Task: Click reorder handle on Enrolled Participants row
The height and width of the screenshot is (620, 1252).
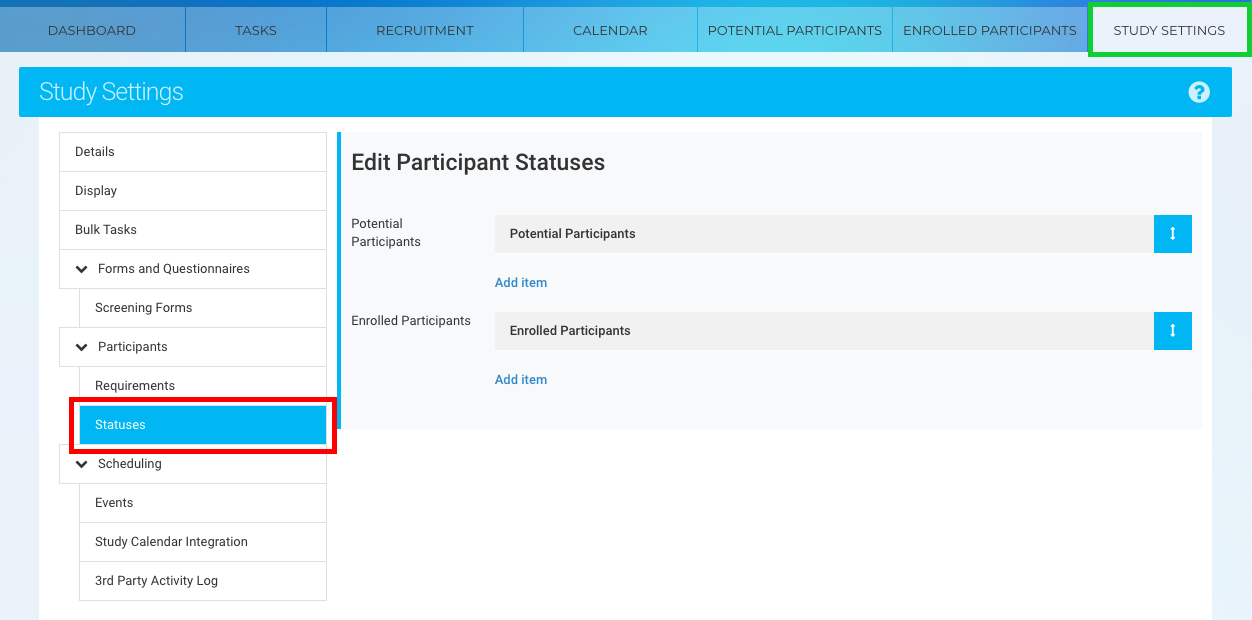Action: [1172, 331]
